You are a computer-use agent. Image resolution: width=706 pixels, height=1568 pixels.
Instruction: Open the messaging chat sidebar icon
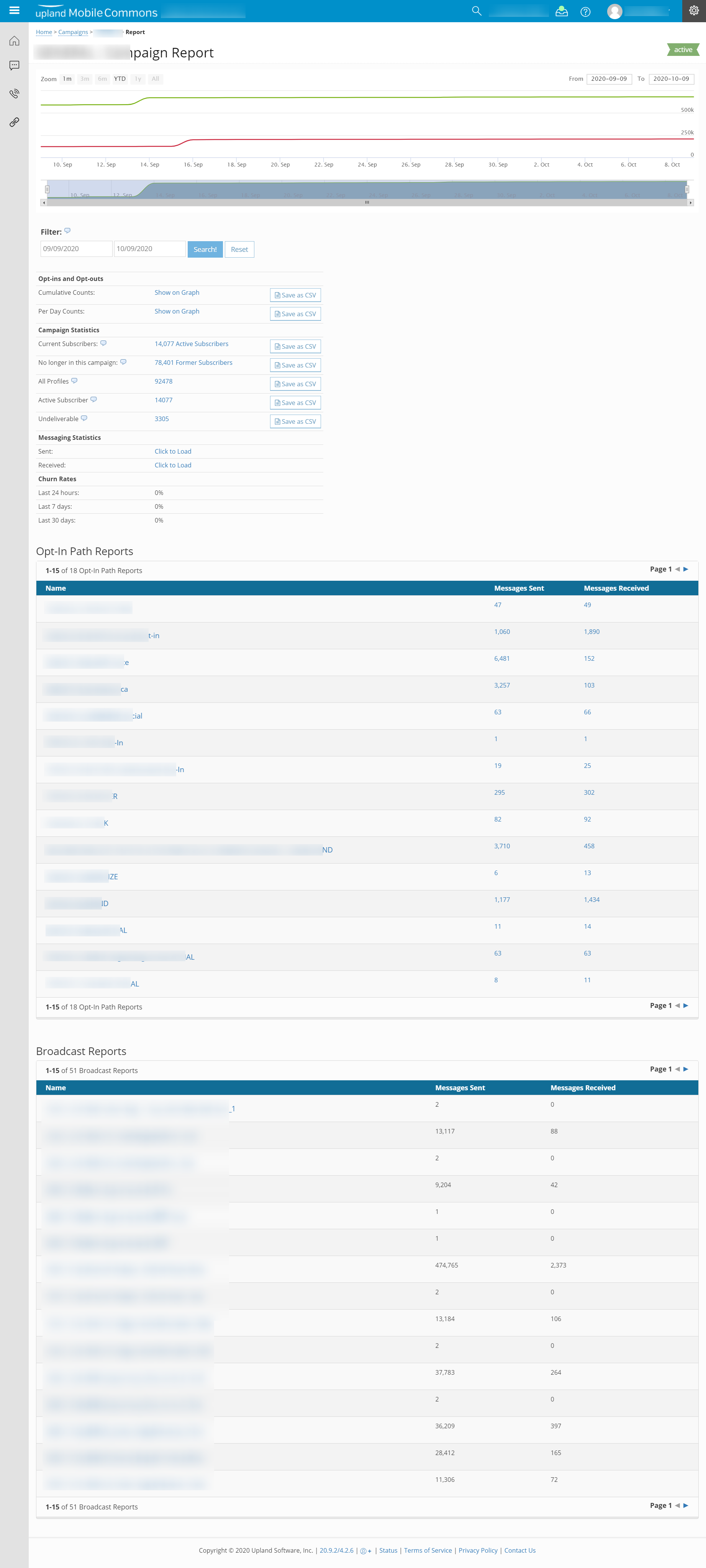(x=14, y=65)
